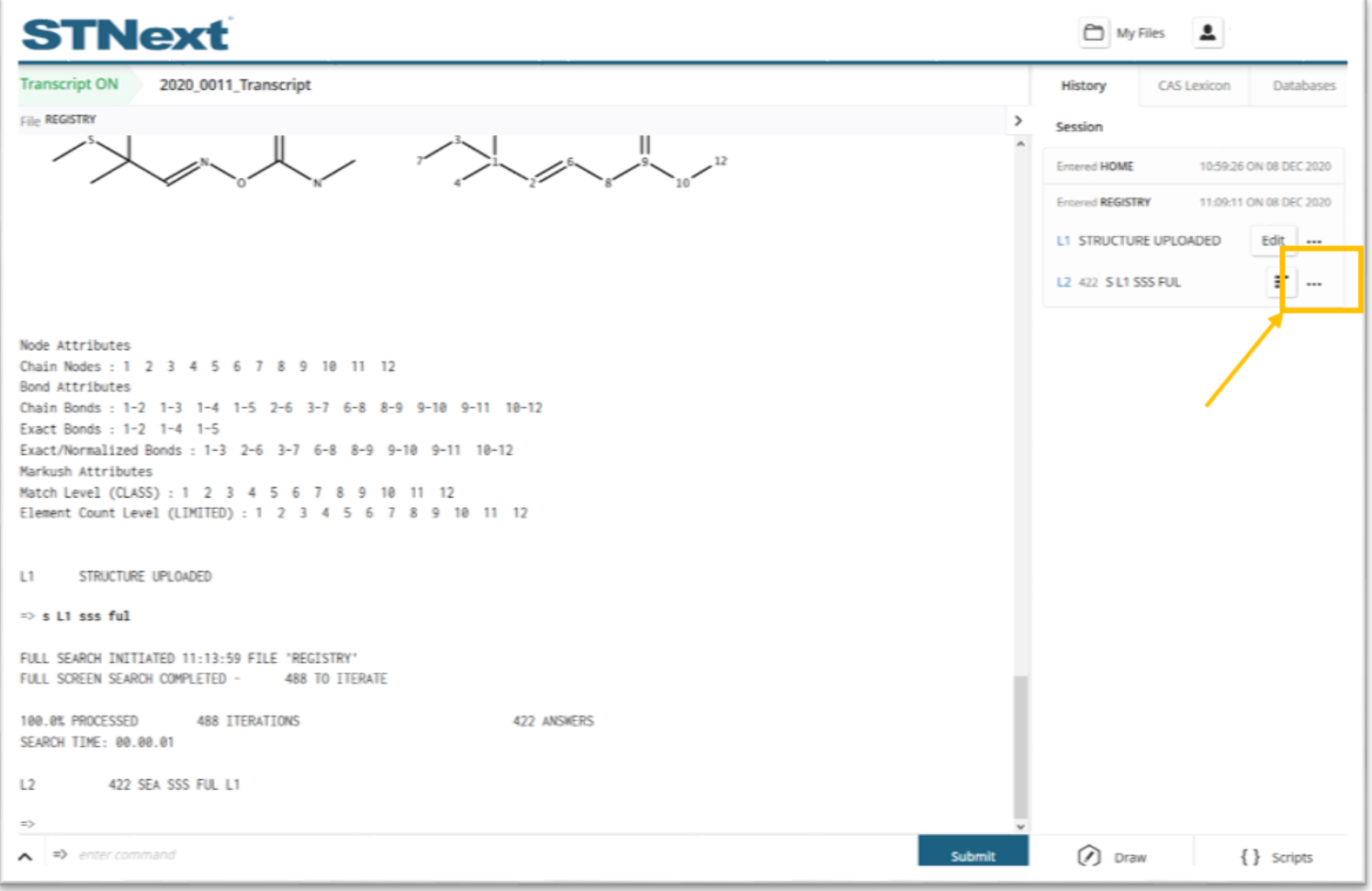Toggle the Transcript ON switch
1372x891 pixels.
point(70,85)
